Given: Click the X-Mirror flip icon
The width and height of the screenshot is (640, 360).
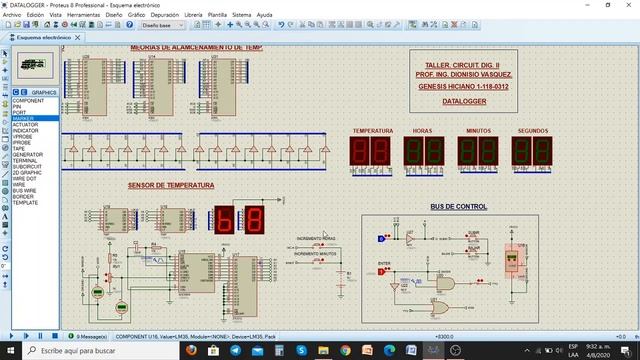Looking at the screenshot, I should tap(5, 276).
